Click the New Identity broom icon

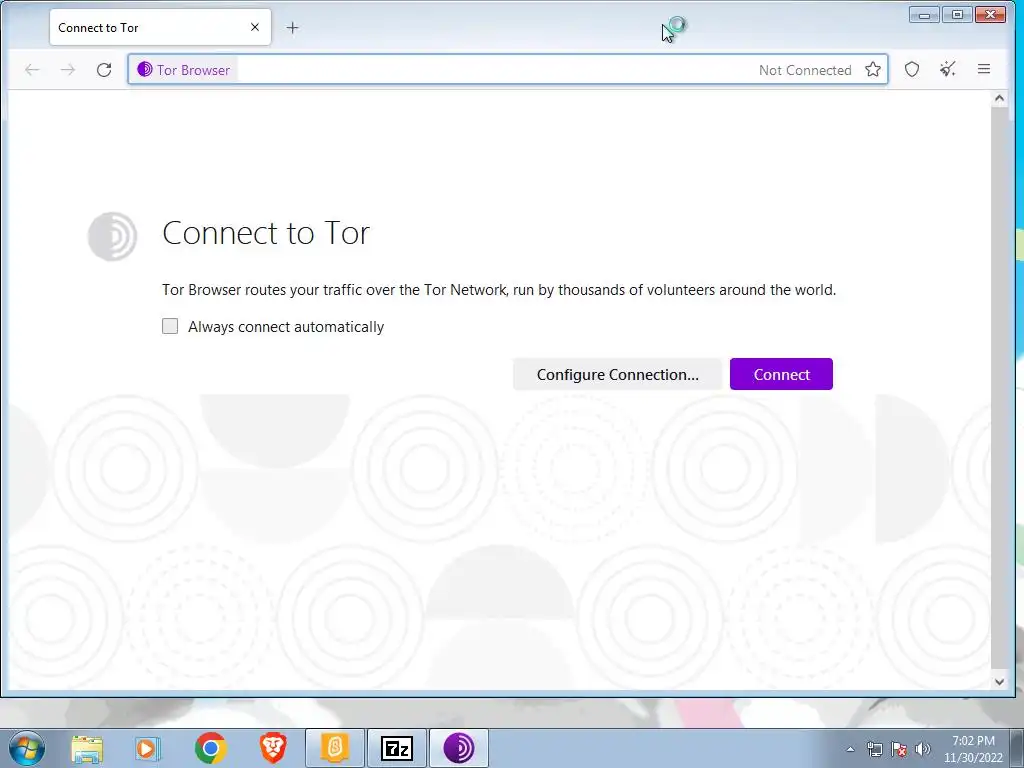tap(948, 69)
